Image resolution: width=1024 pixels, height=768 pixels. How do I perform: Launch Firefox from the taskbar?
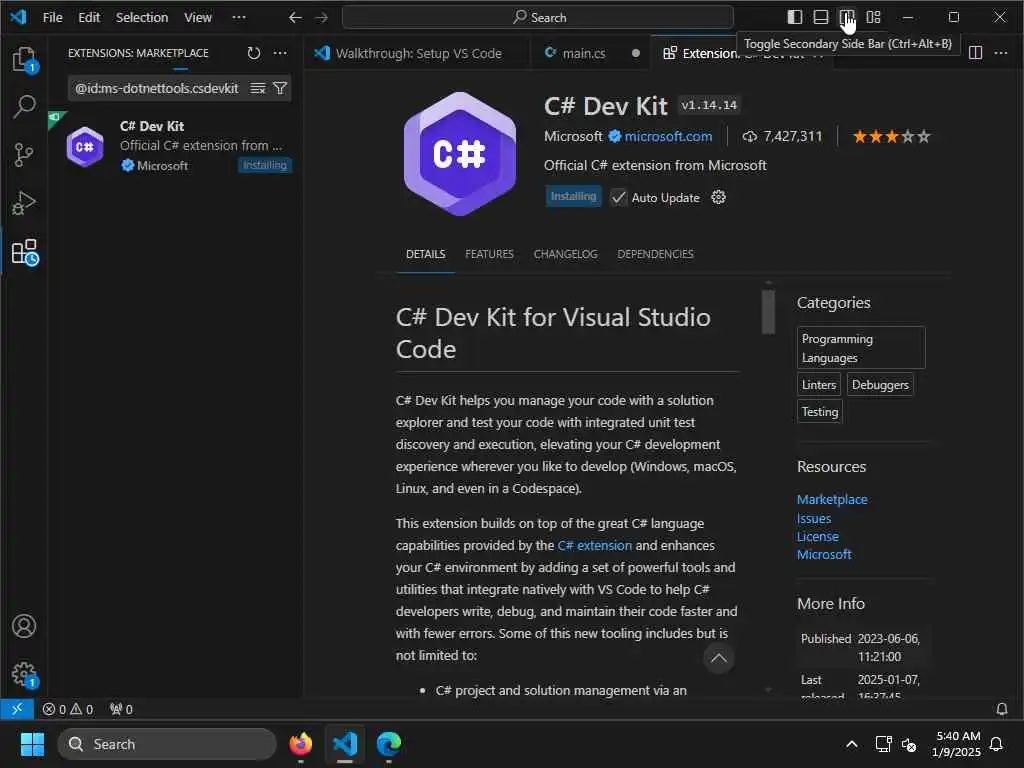300,744
